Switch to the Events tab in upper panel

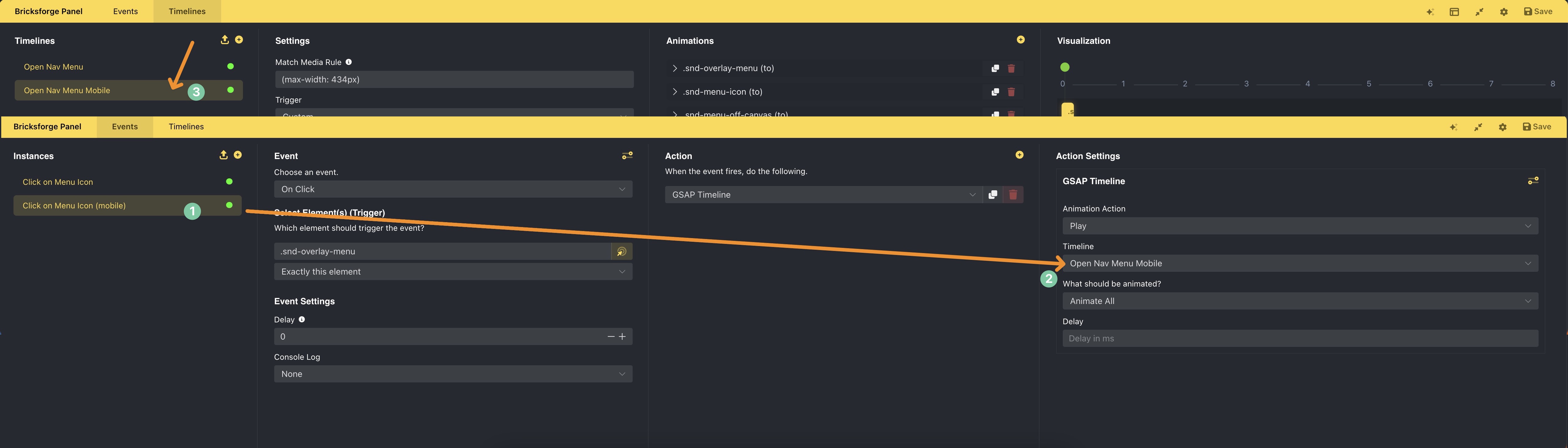pyautogui.click(x=125, y=12)
